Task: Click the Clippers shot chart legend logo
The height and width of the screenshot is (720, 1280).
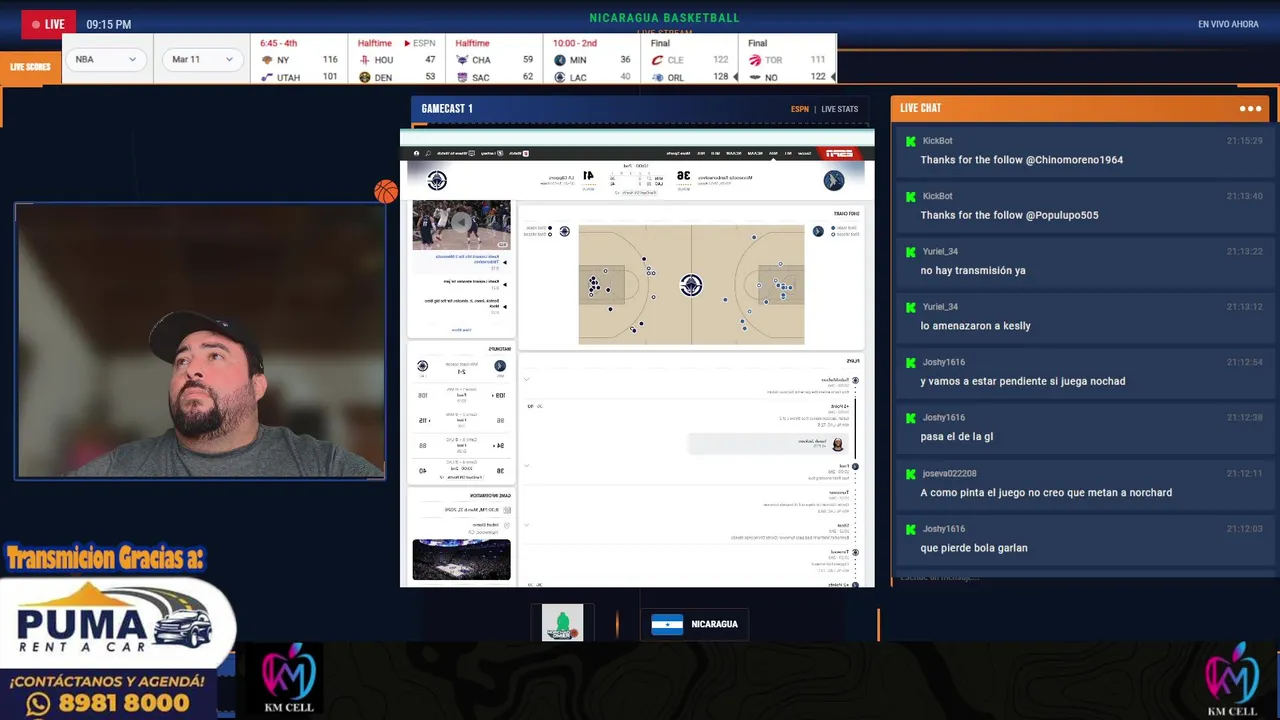Action: click(x=564, y=231)
